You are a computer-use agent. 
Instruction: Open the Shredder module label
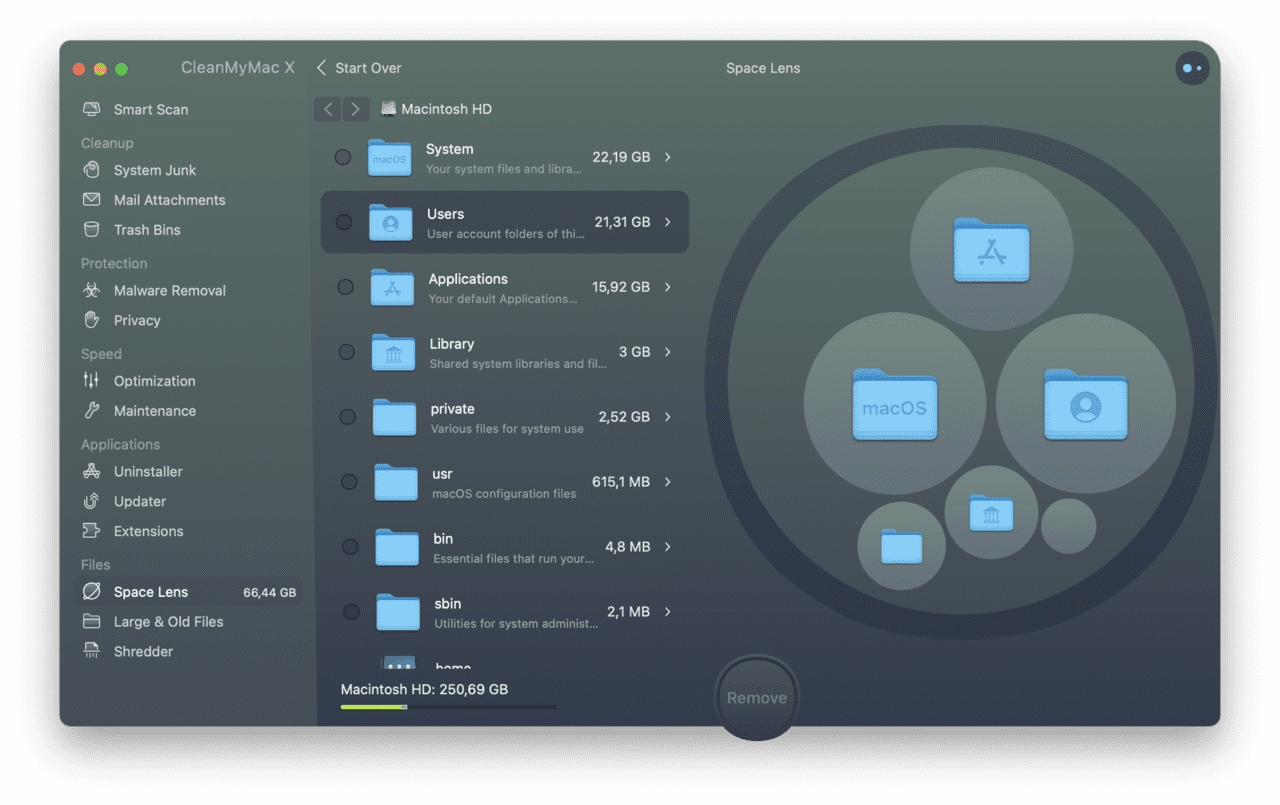tap(144, 652)
